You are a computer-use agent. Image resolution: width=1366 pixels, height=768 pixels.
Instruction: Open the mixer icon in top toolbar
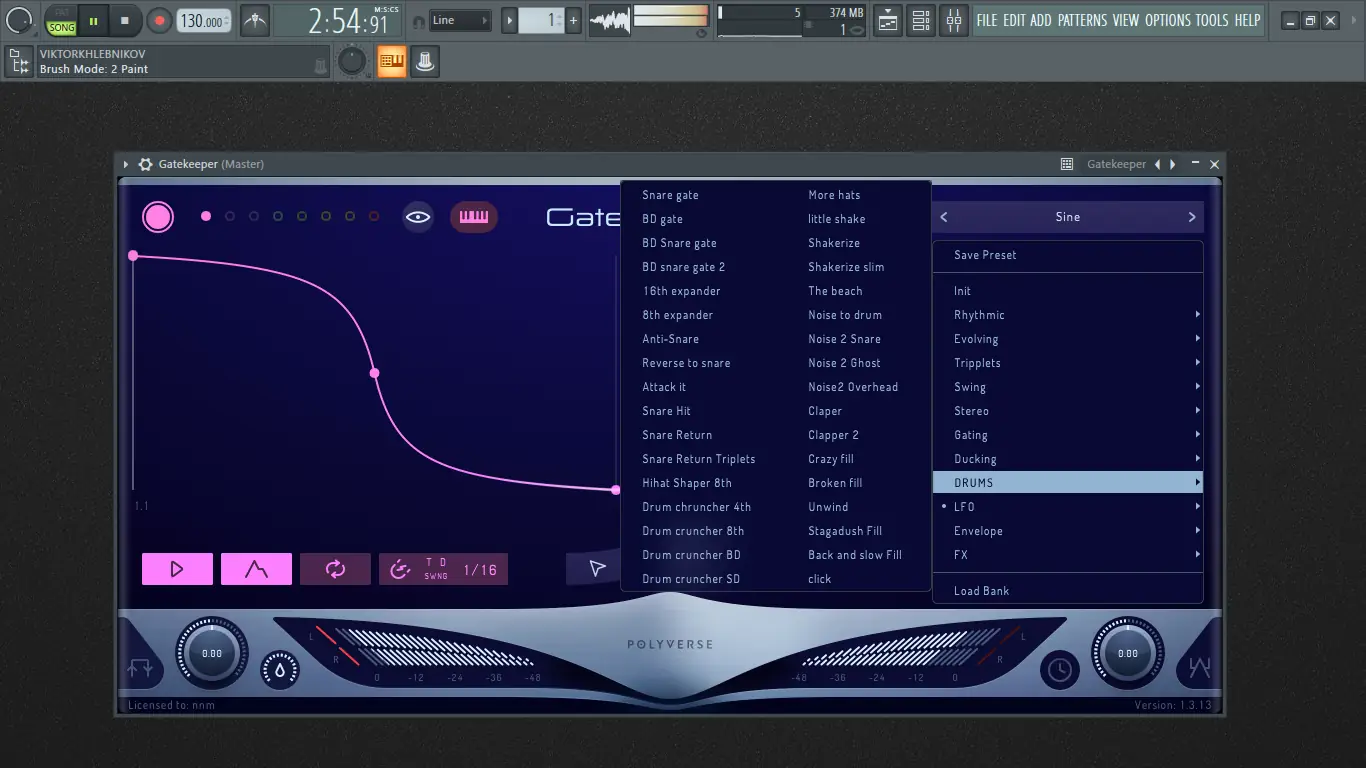[954, 20]
